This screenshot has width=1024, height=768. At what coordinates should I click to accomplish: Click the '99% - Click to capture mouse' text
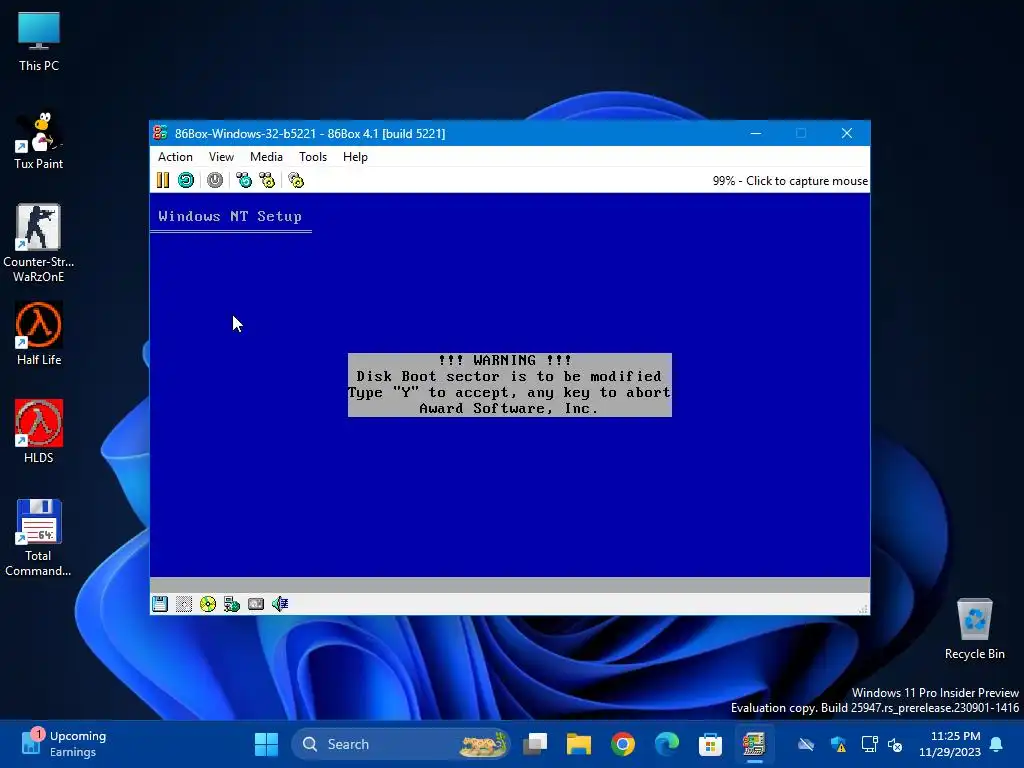pos(790,181)
